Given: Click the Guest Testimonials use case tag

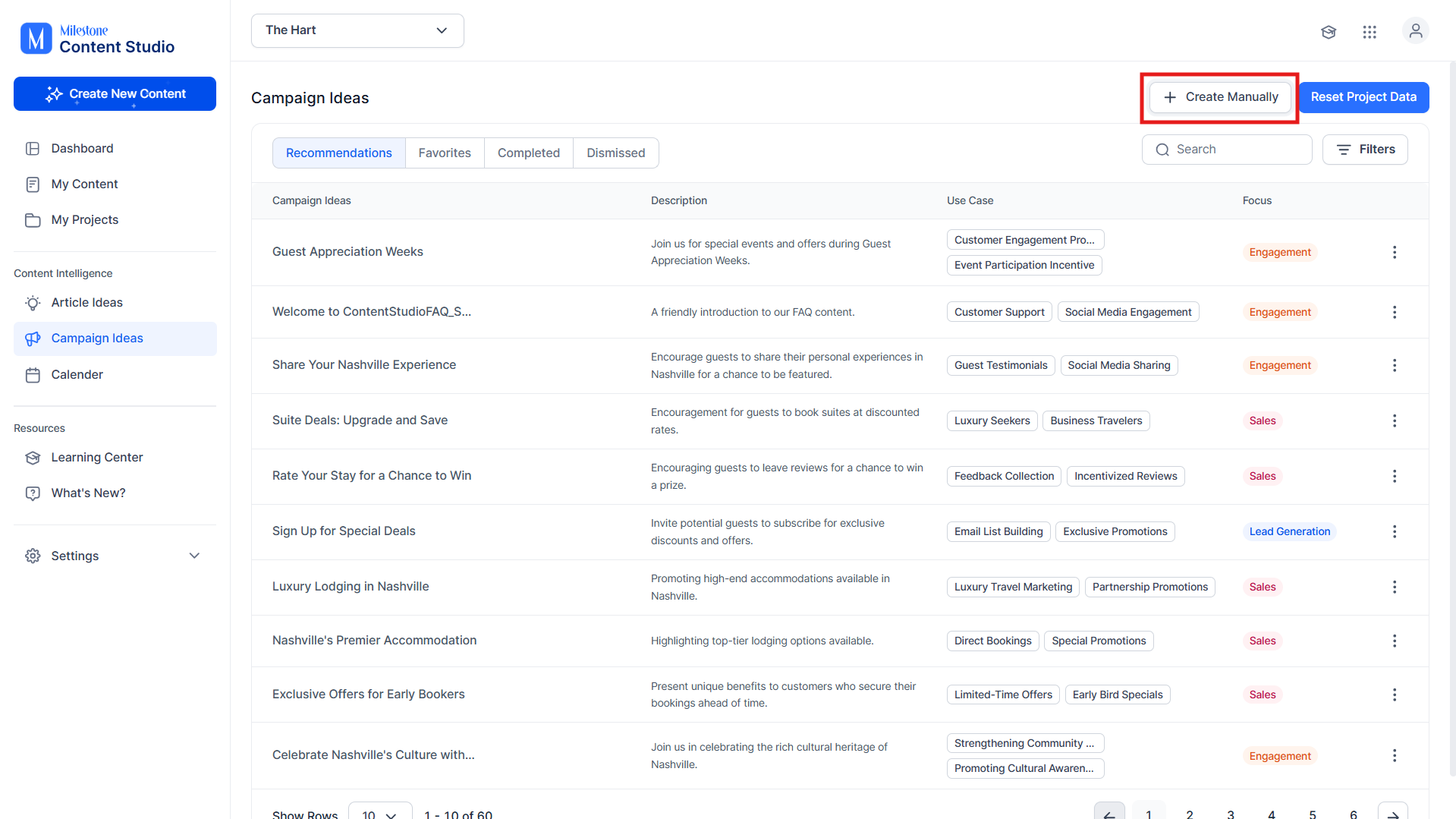Looking at the screenshot, I should pyautogui.click(x=1001, y=366).
